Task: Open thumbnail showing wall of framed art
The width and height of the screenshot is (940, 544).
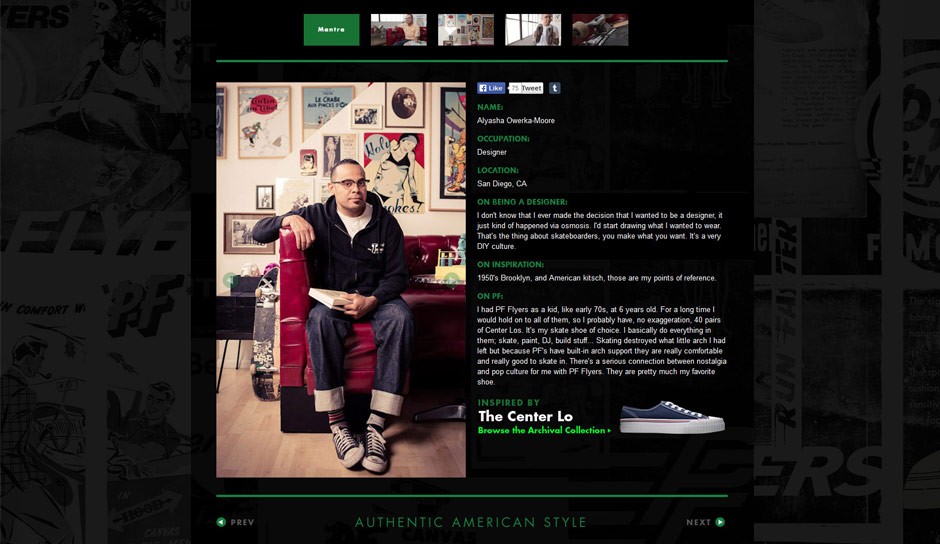Action: click(x=466, y=30)
